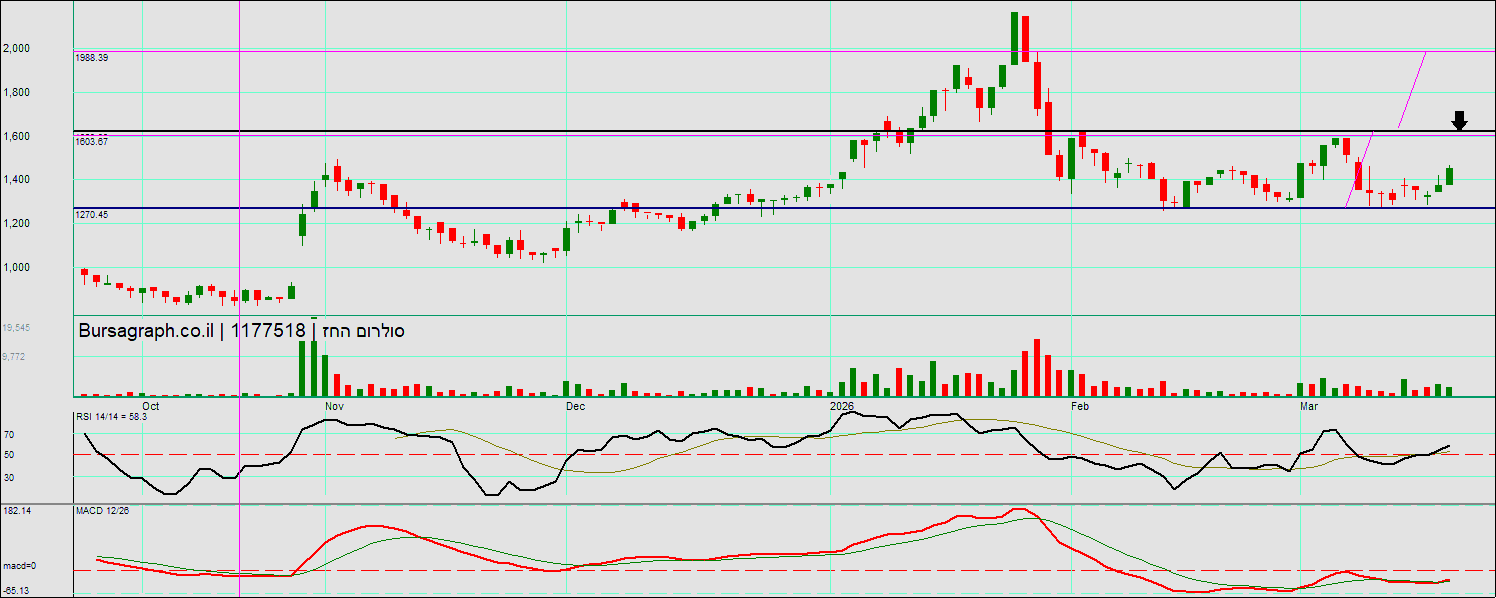Click the tallest green candle at the price peak
1496x598 pixels.
pos(1014,38)
